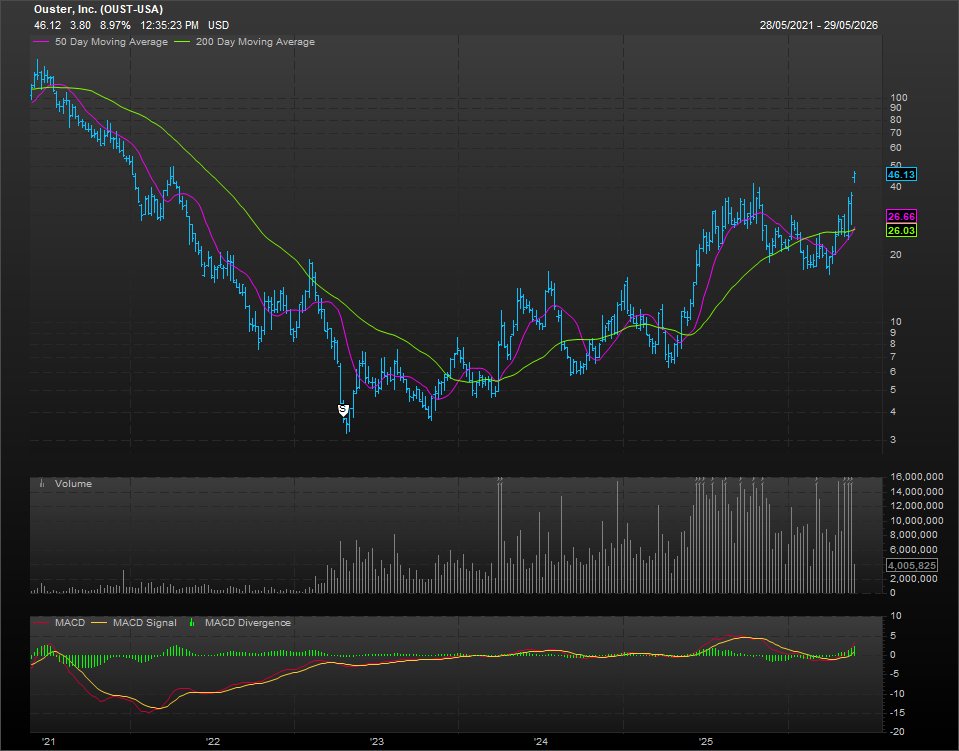
Task: Click the '-15' MACD axis label
Action: pyautogui.click(x=897, y=712)
